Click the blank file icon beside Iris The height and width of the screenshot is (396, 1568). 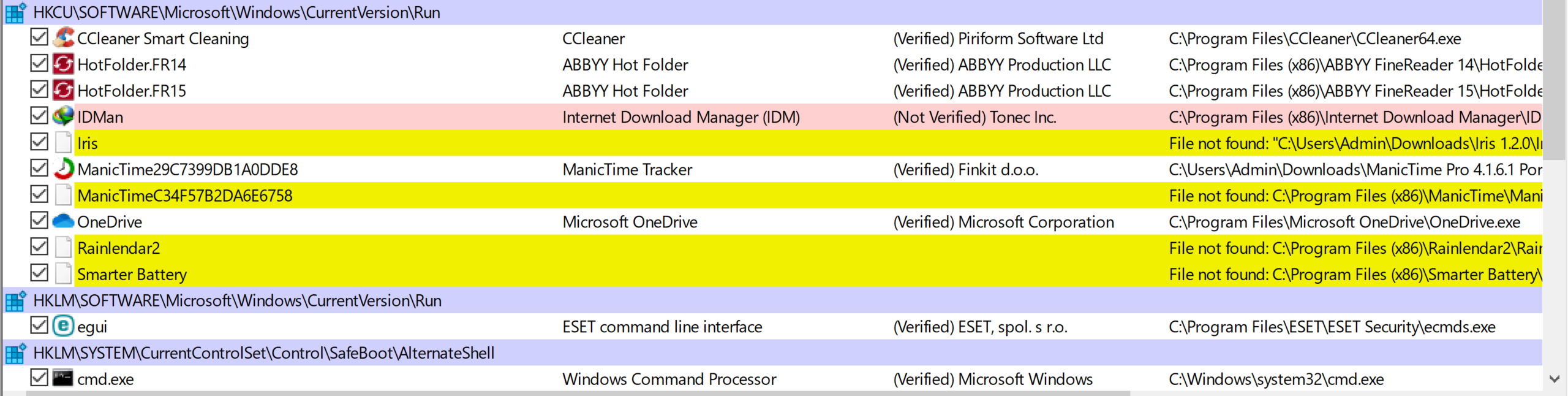point(63,143)
